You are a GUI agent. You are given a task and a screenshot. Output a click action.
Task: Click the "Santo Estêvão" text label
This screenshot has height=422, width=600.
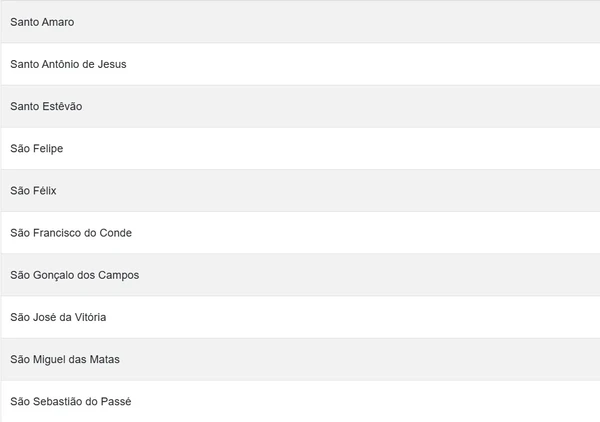47,106
